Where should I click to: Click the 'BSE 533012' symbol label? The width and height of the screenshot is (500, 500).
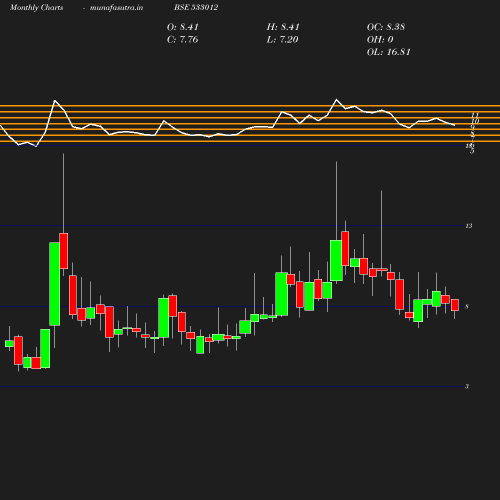point(196,7)
